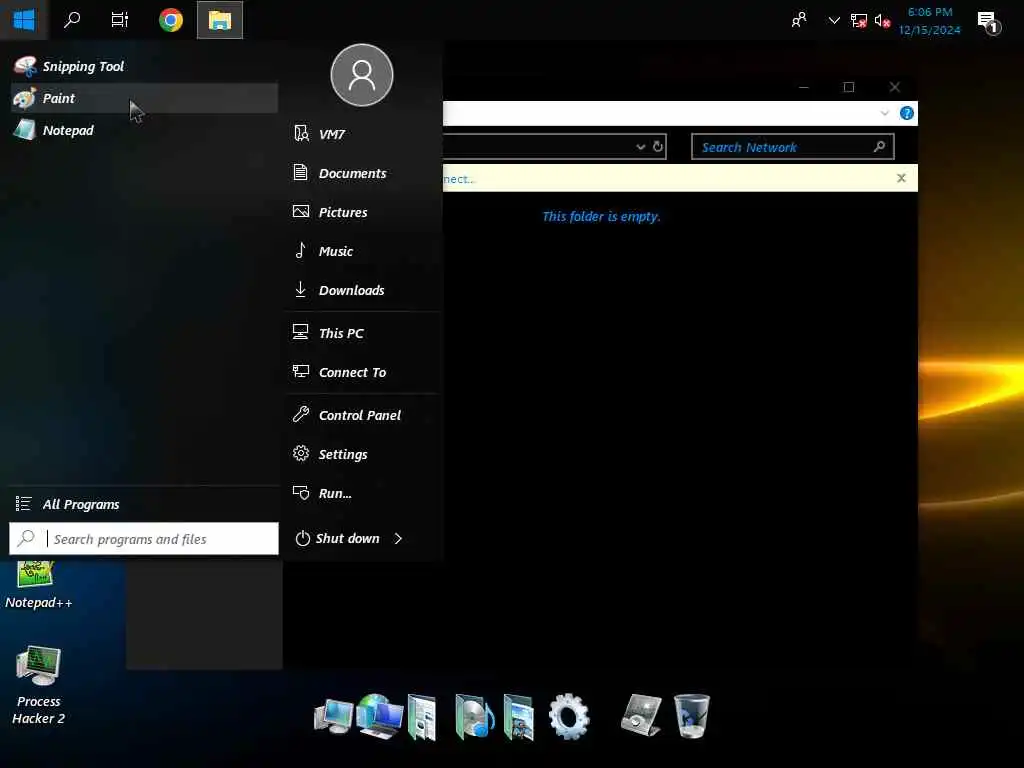Open Process Hacker 2 desktop icon
This screenshot has width=1024, height=768.
38,686
